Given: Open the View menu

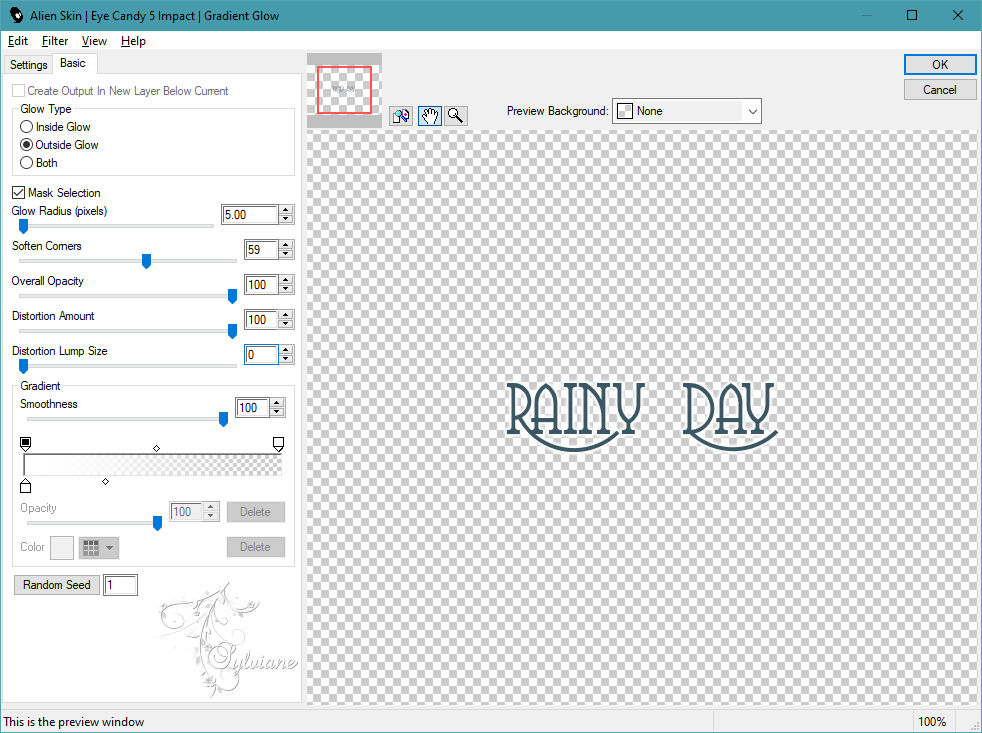Looking at the screenshot, I should click(x=94, y=41).
